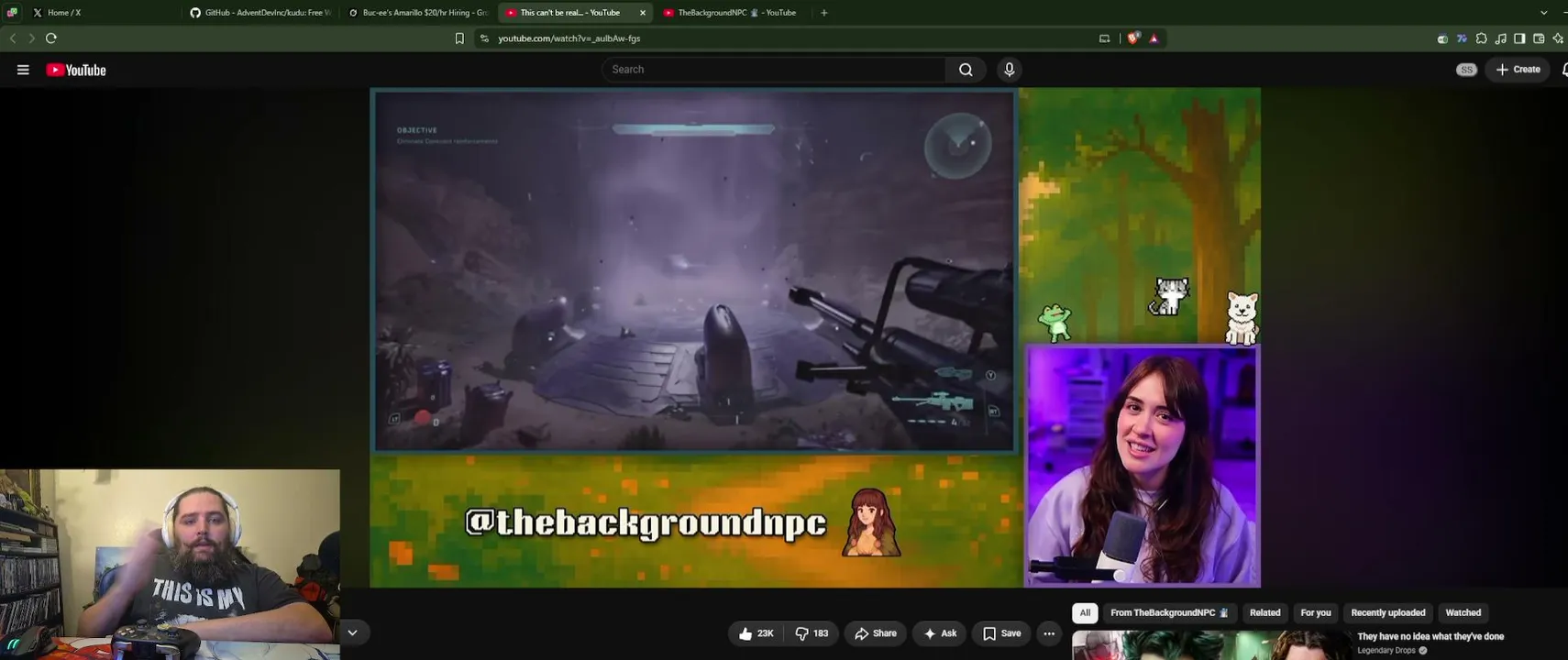Viewport: 1568px width, 660px height.
Task: Click the search magnifier button
Action: tap(966, 70)
